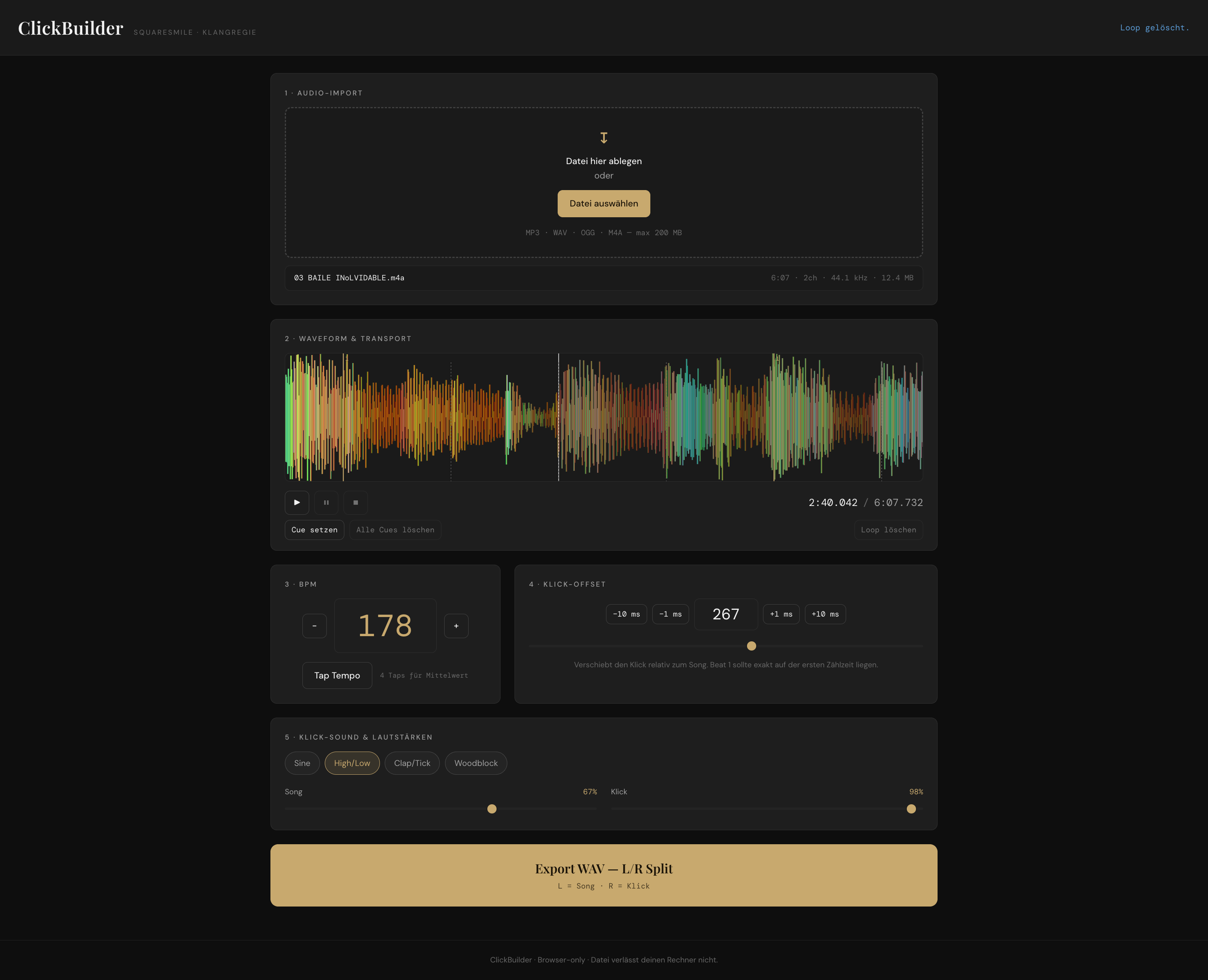Screen dimensions: 1208x980
Task: Click the 178 BPM value field
Action: (x=385, y=625)
